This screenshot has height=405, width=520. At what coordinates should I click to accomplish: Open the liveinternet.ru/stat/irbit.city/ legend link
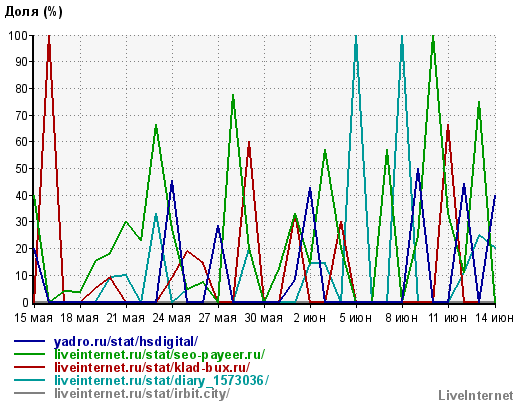142,393
